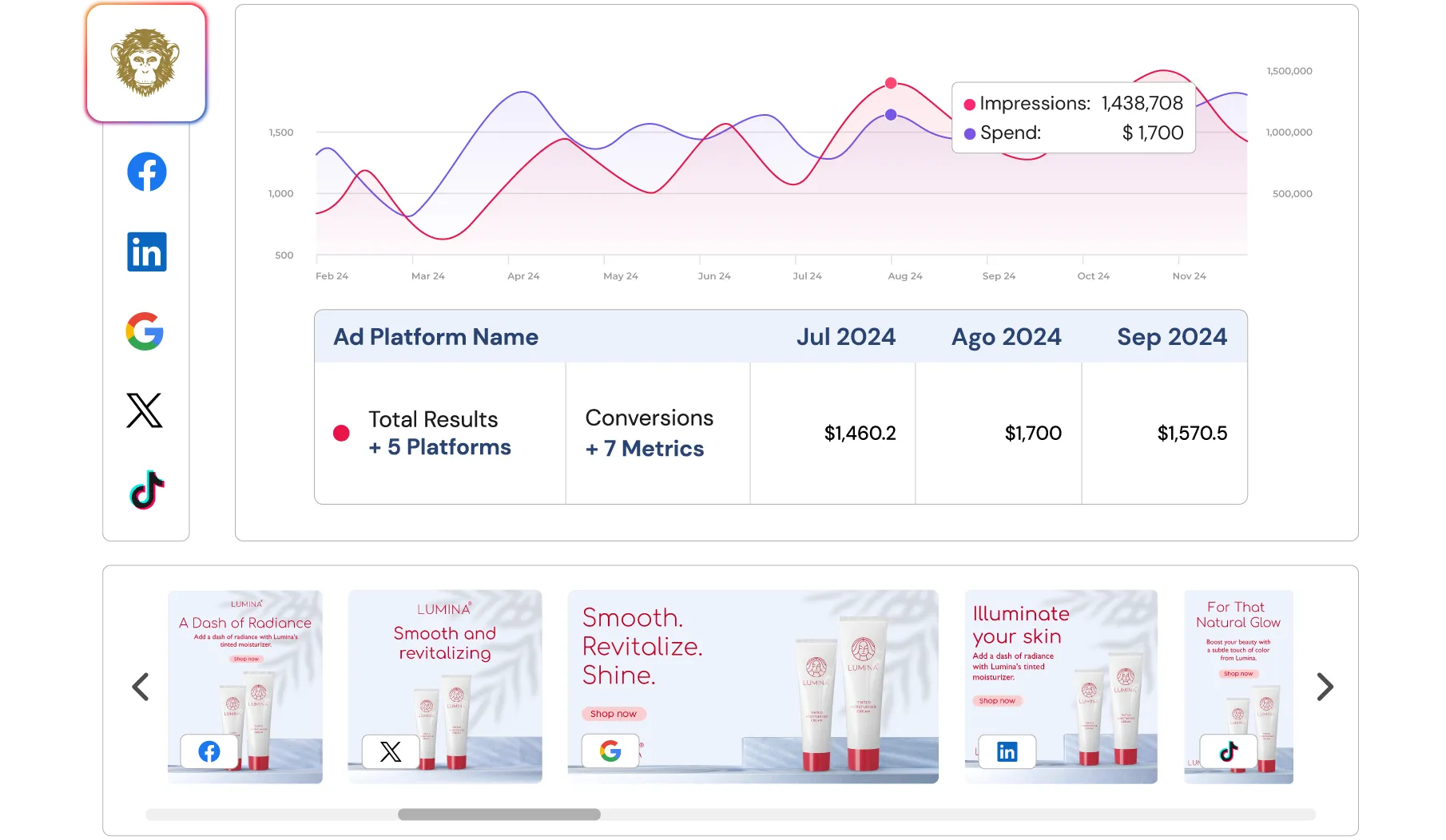
Task: Click the Impressions value '1,438,708' in tooltip
Action: 1142,103
